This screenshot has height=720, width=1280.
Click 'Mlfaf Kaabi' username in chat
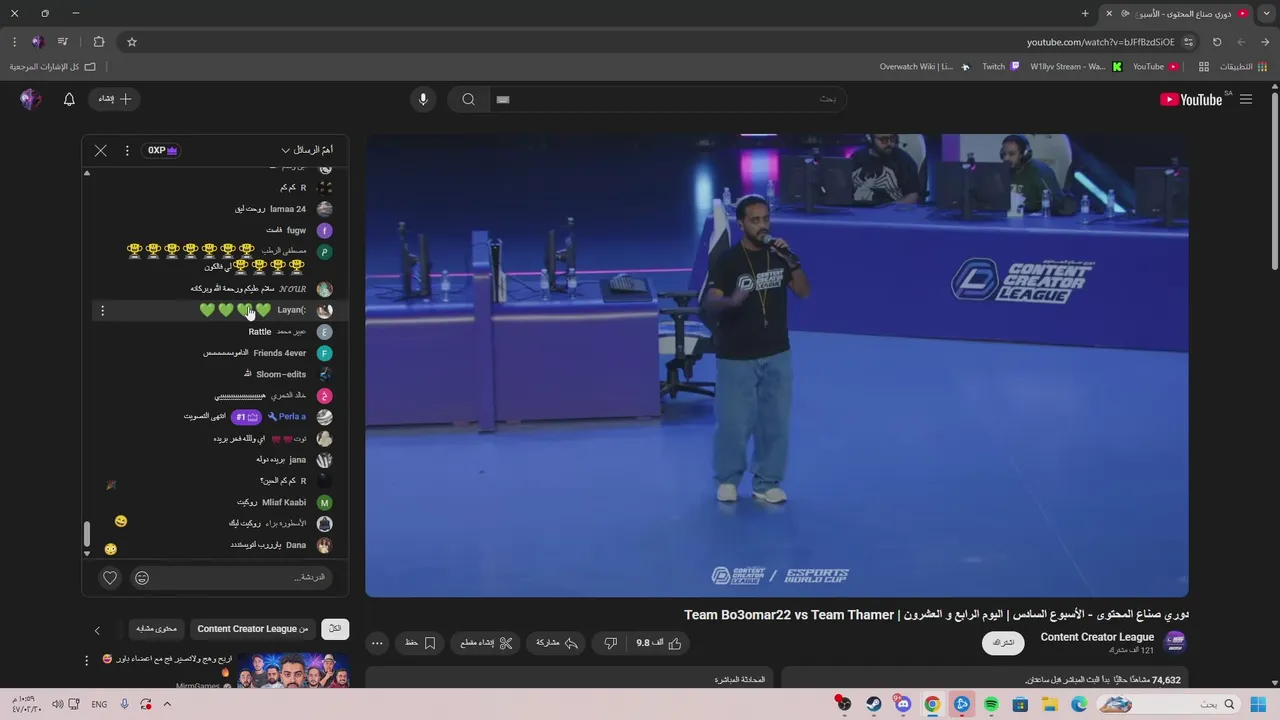284,502
